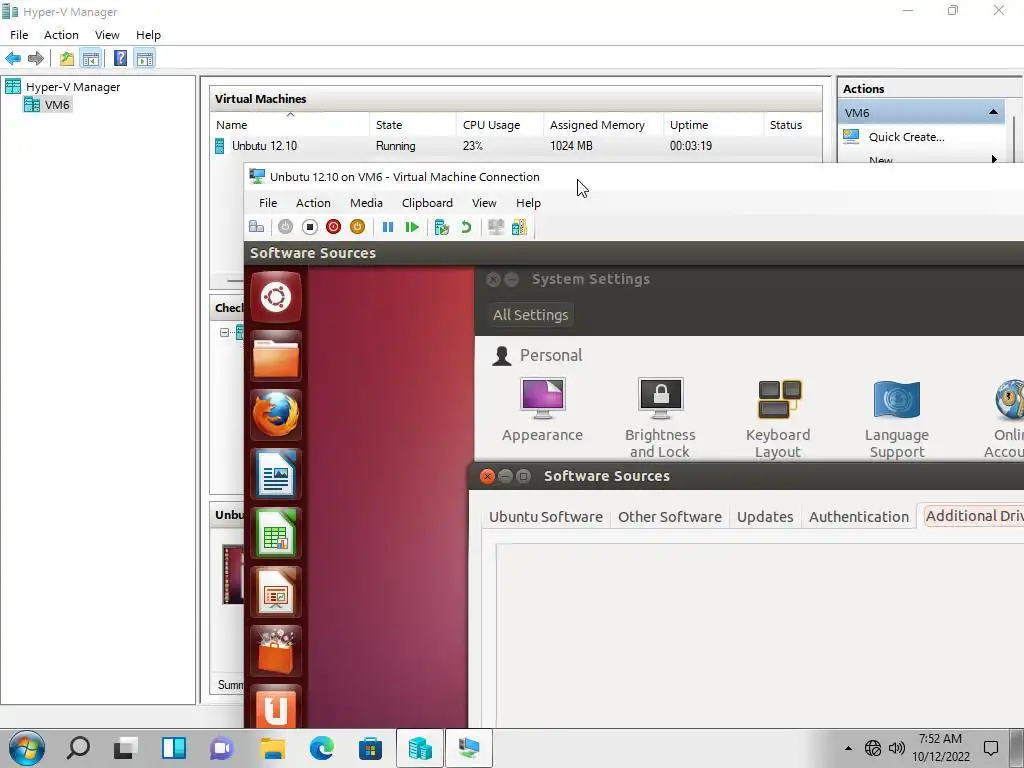Collapse the VM6 section in Actions pane
Screen dimensions: 1024x768
[x=993, y=112]
